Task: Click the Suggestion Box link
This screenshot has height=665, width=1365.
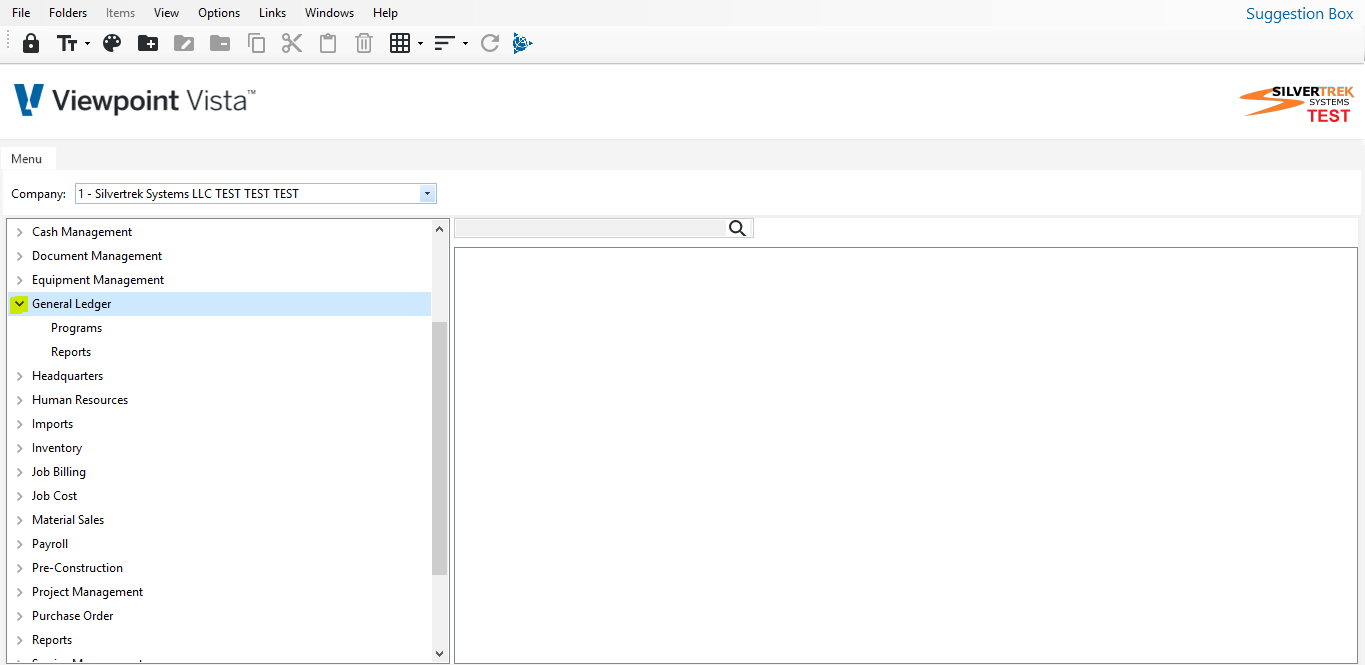Action: [x=1299, y=14]
